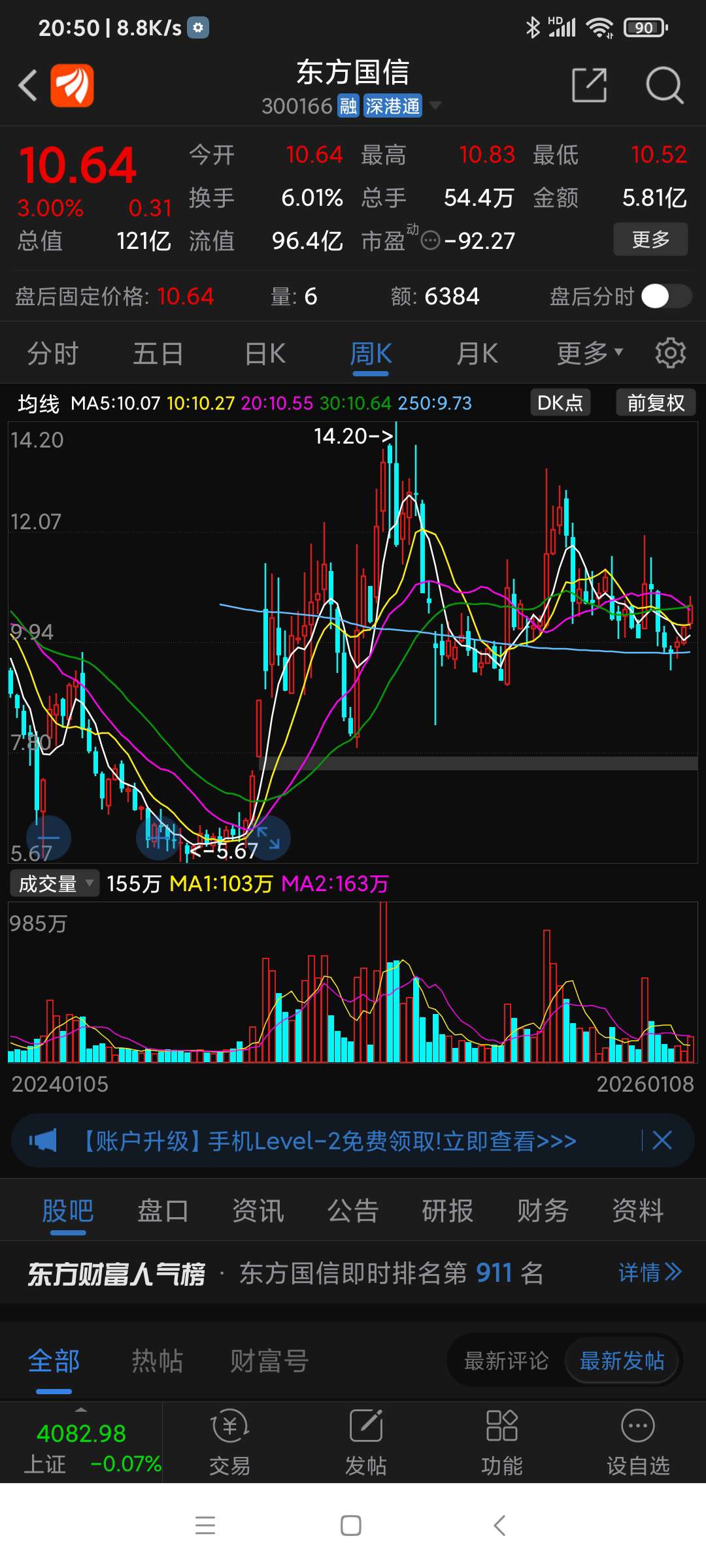Open 详情 ranking details link
The height and width of the screenshot is (1568, 706).
tap(650, 1272)
